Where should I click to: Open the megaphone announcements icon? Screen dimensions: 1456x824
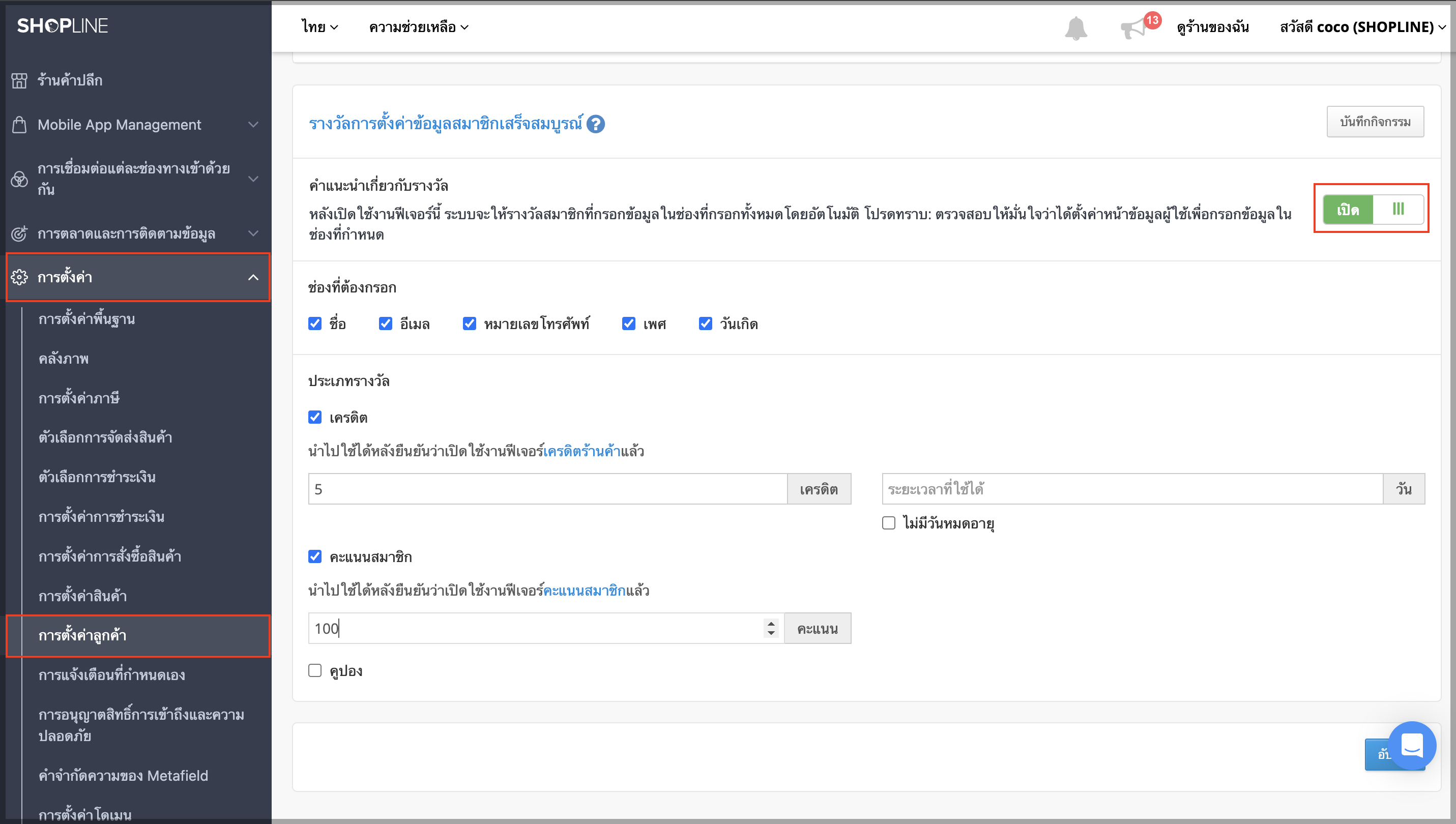click(1133, 28)
